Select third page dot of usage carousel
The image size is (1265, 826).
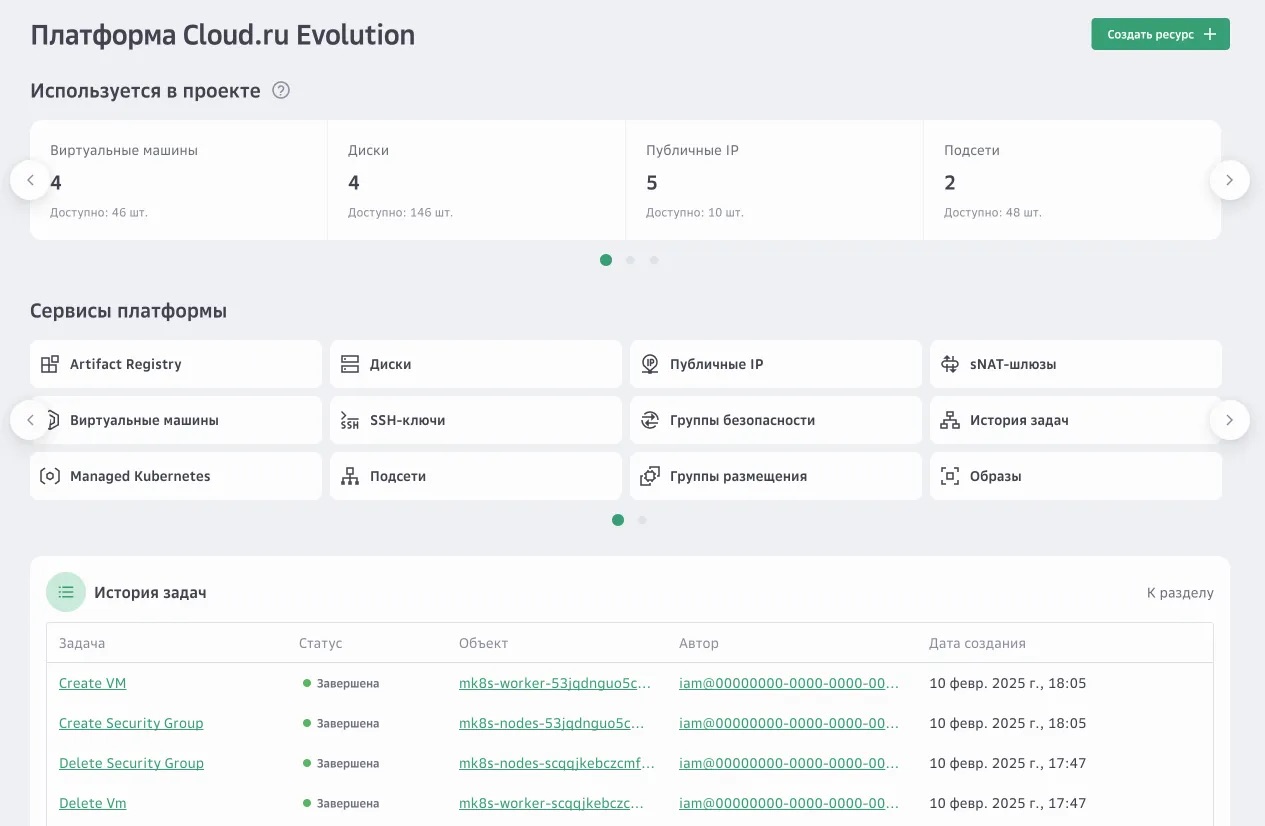[654, 260]
